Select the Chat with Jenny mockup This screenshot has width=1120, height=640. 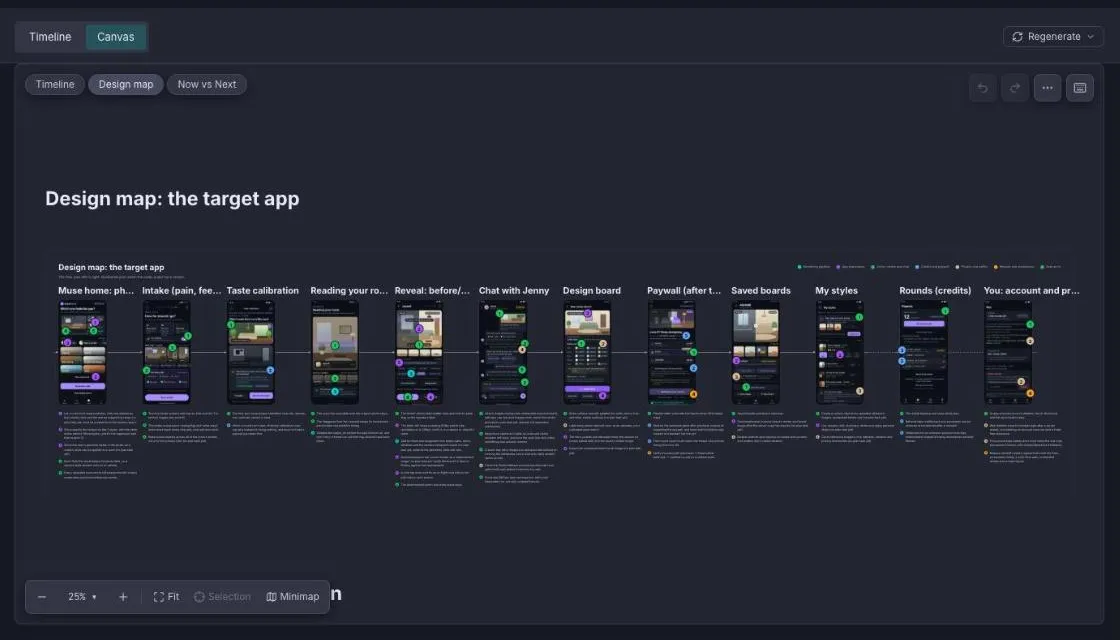coord(504,352)
